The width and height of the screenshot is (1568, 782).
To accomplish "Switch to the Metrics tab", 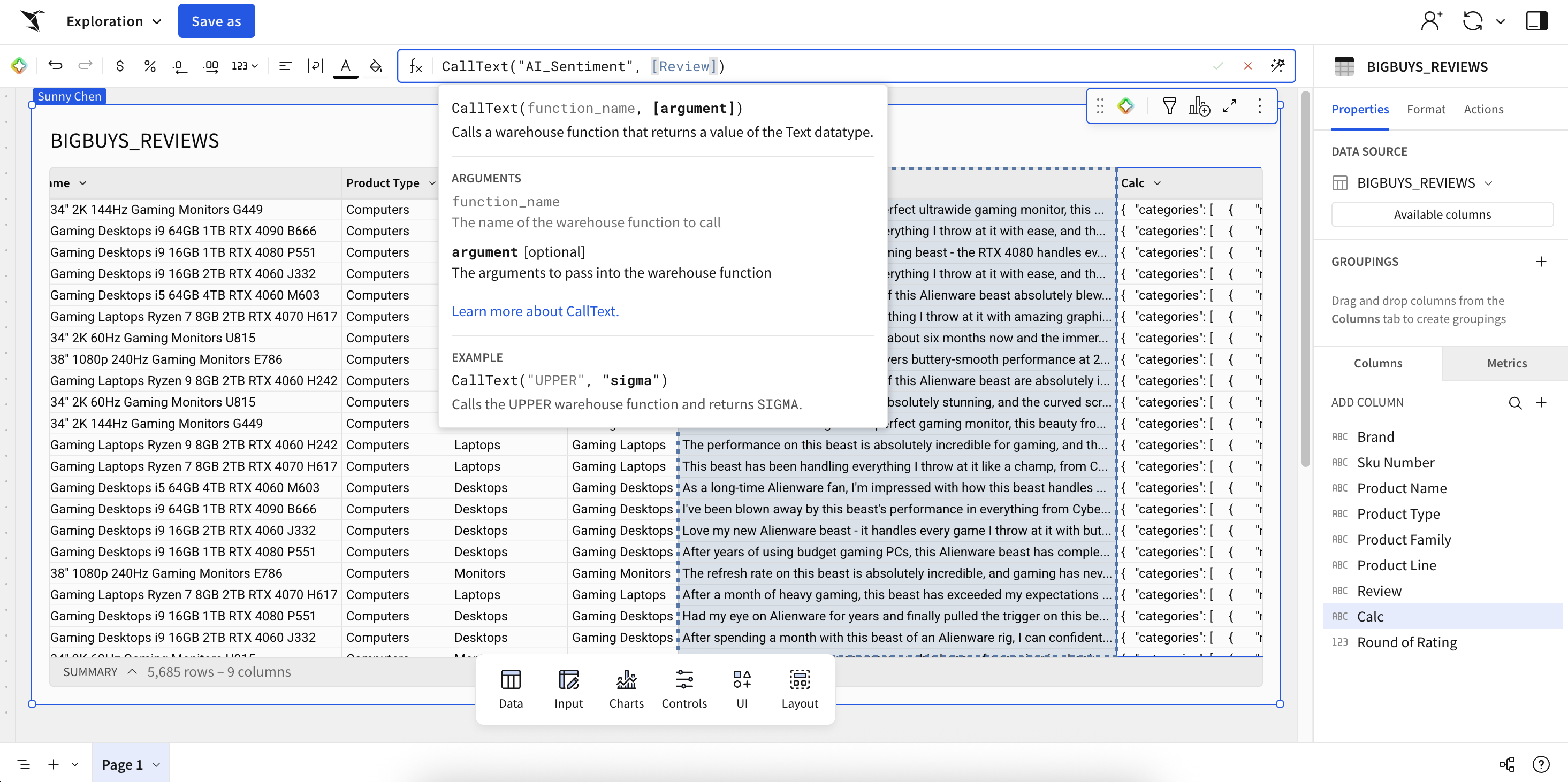I will point(1506,363).
